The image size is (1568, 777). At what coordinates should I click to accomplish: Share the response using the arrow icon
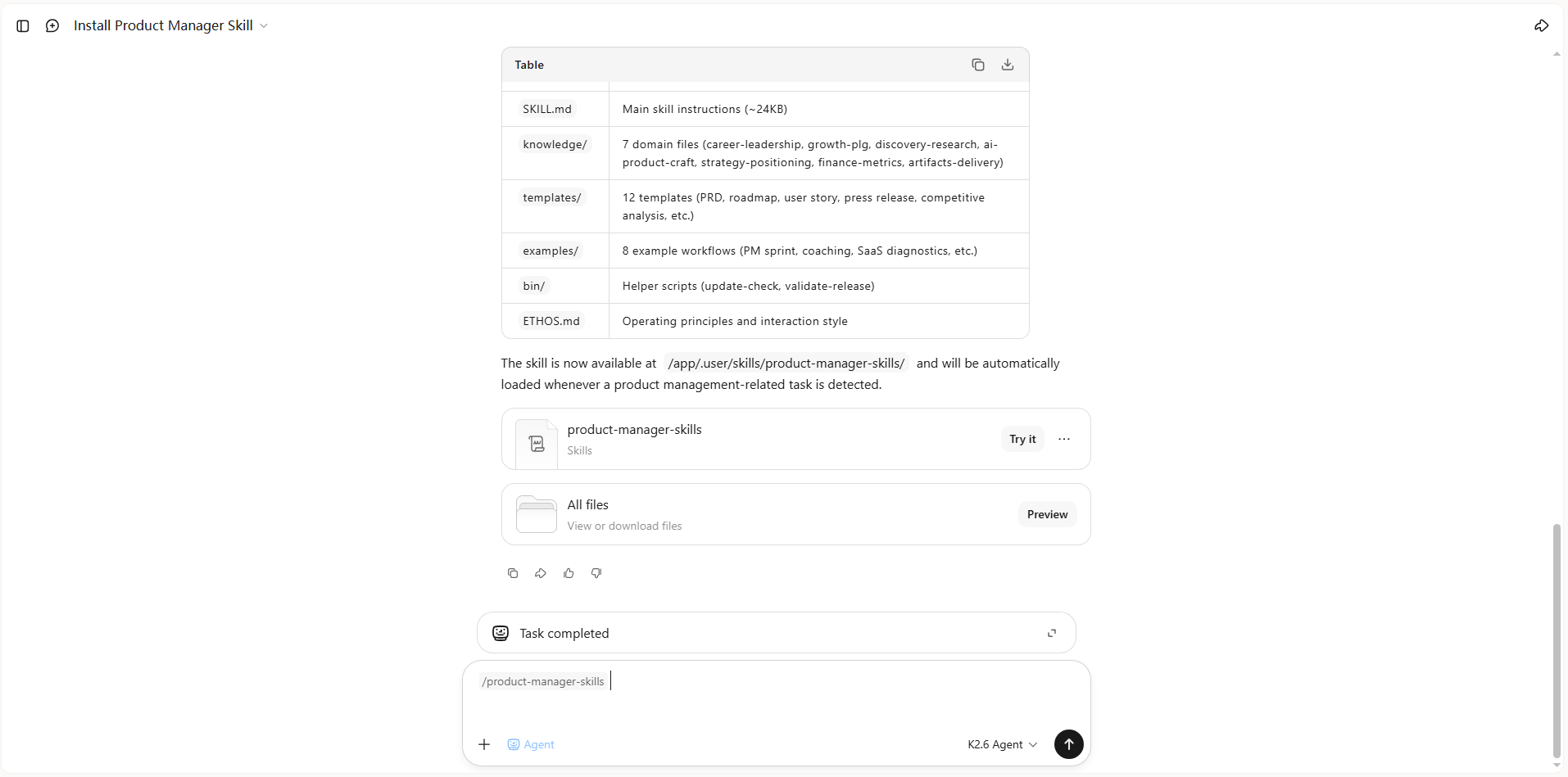pos(541,573)
